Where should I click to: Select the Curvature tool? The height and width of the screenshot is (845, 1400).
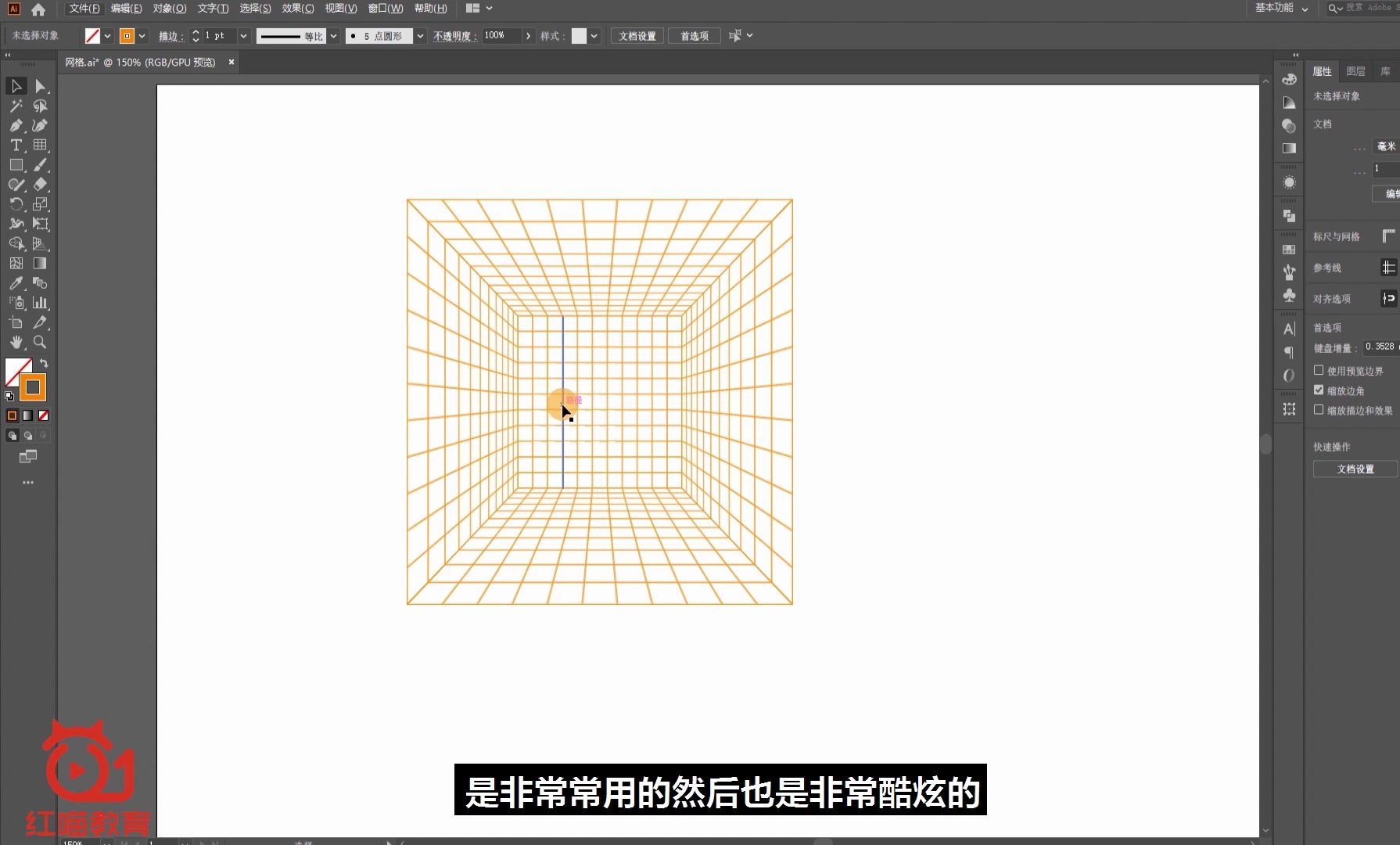click(x=40, y=125)
